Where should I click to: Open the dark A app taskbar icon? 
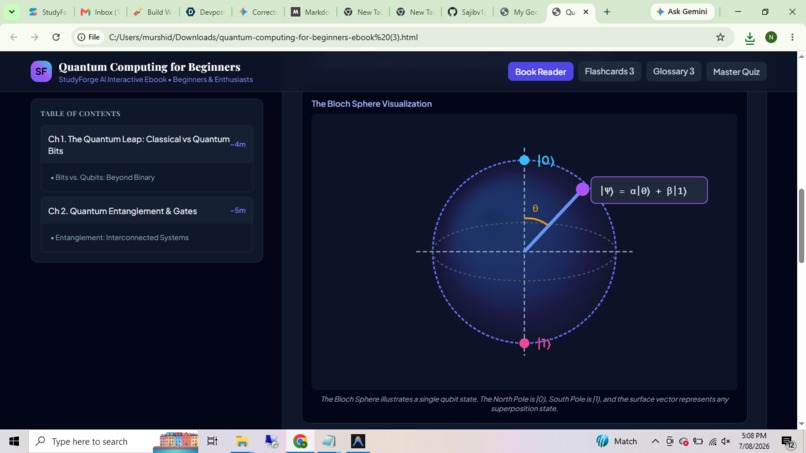358,441
